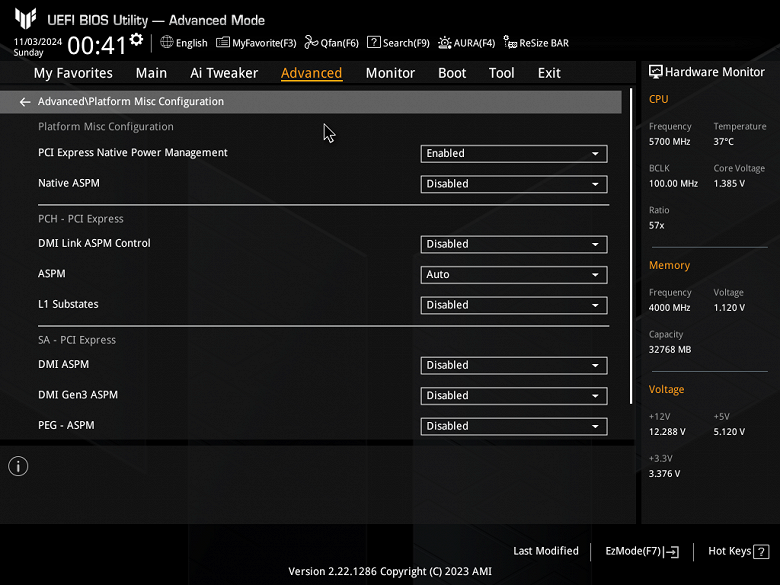The width and height of the screenshot is (780, 585).
Task: Switch to EzMode(F7)
Action: tap(642, 551)
